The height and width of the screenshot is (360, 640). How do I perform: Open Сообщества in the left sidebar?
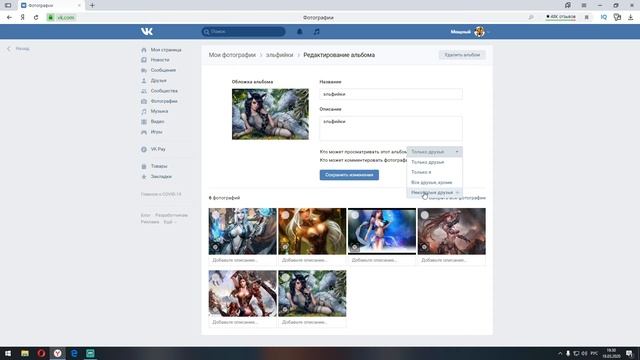(164, 91)
